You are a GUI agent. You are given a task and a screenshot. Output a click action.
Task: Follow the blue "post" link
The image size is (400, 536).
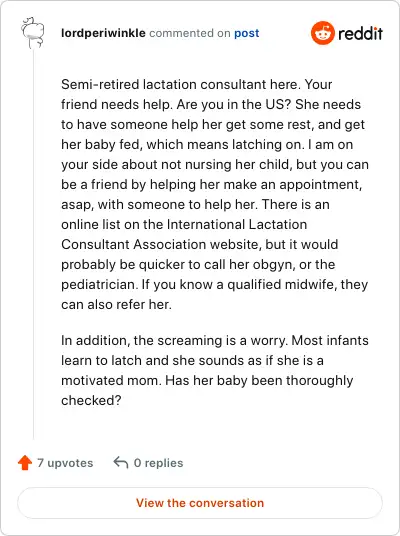[x=246, y=34]
